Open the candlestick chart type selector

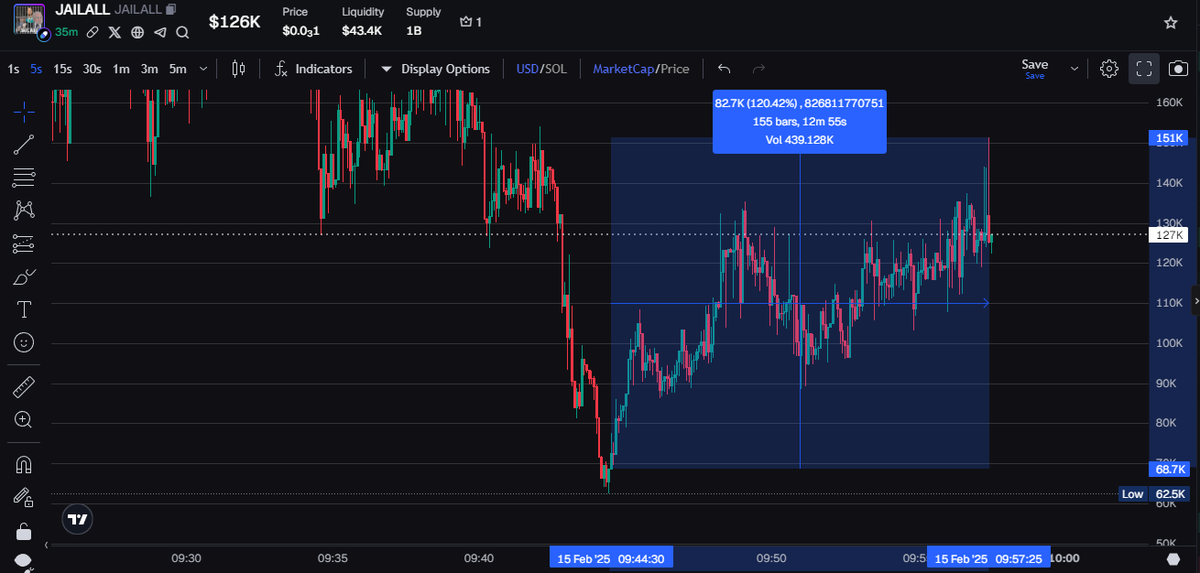click(238, 69)
